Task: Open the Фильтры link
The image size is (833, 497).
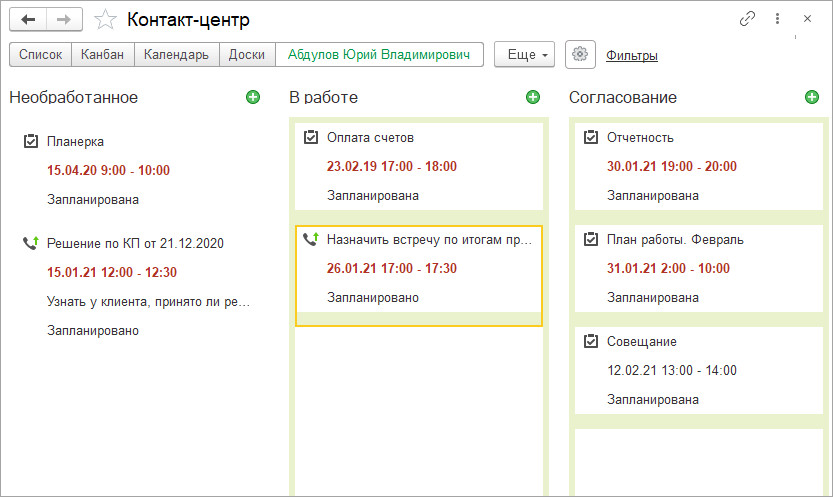Action: point(632,55)
